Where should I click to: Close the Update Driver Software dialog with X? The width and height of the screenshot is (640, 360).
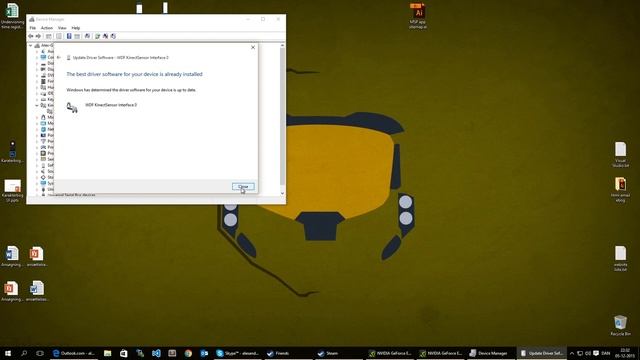(x=253, y=47)
